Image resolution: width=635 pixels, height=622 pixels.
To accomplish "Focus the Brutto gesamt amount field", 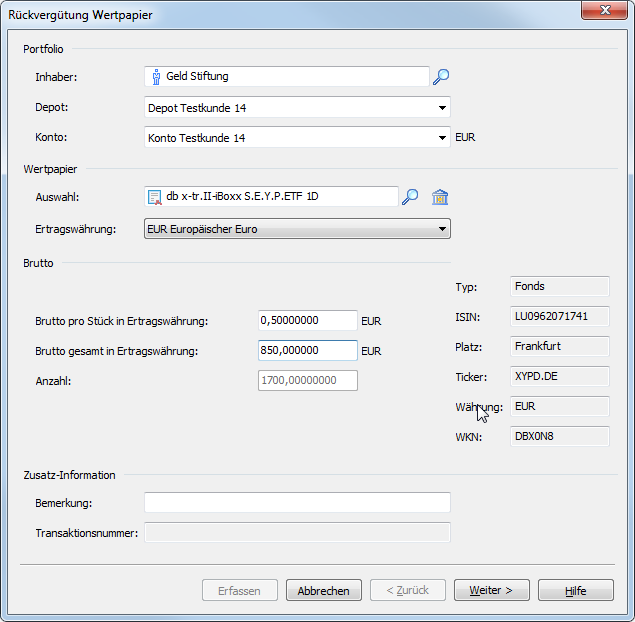I will tap(307, 351).
